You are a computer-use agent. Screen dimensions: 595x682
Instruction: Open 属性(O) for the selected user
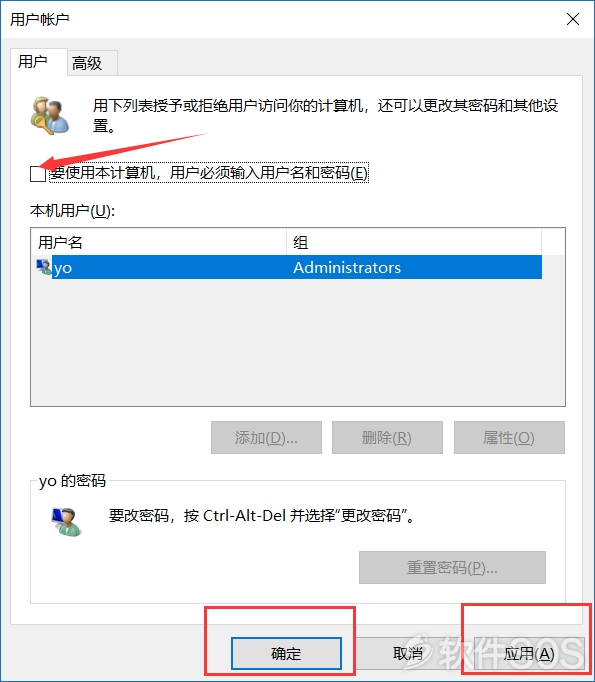pos(509,438)
